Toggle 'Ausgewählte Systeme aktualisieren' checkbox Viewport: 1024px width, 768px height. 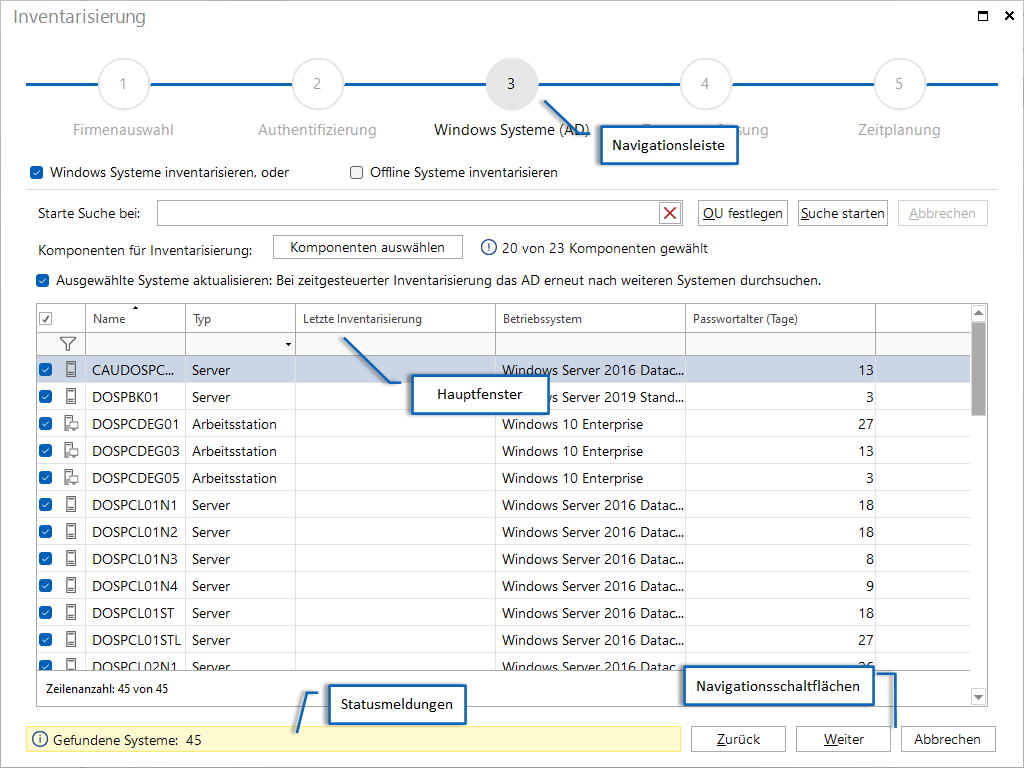[42, 281]
